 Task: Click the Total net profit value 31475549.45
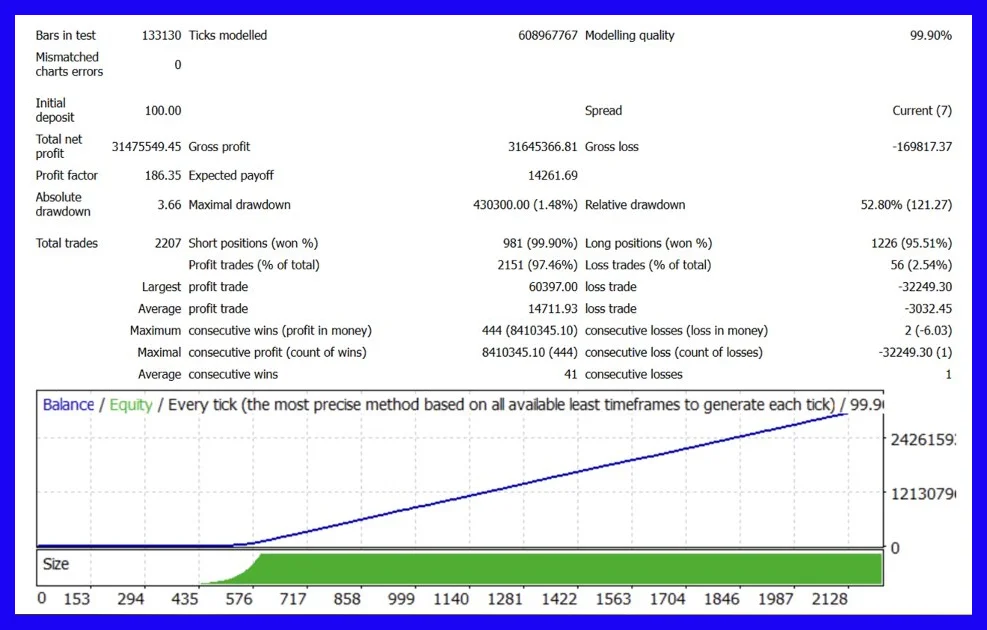146,147
